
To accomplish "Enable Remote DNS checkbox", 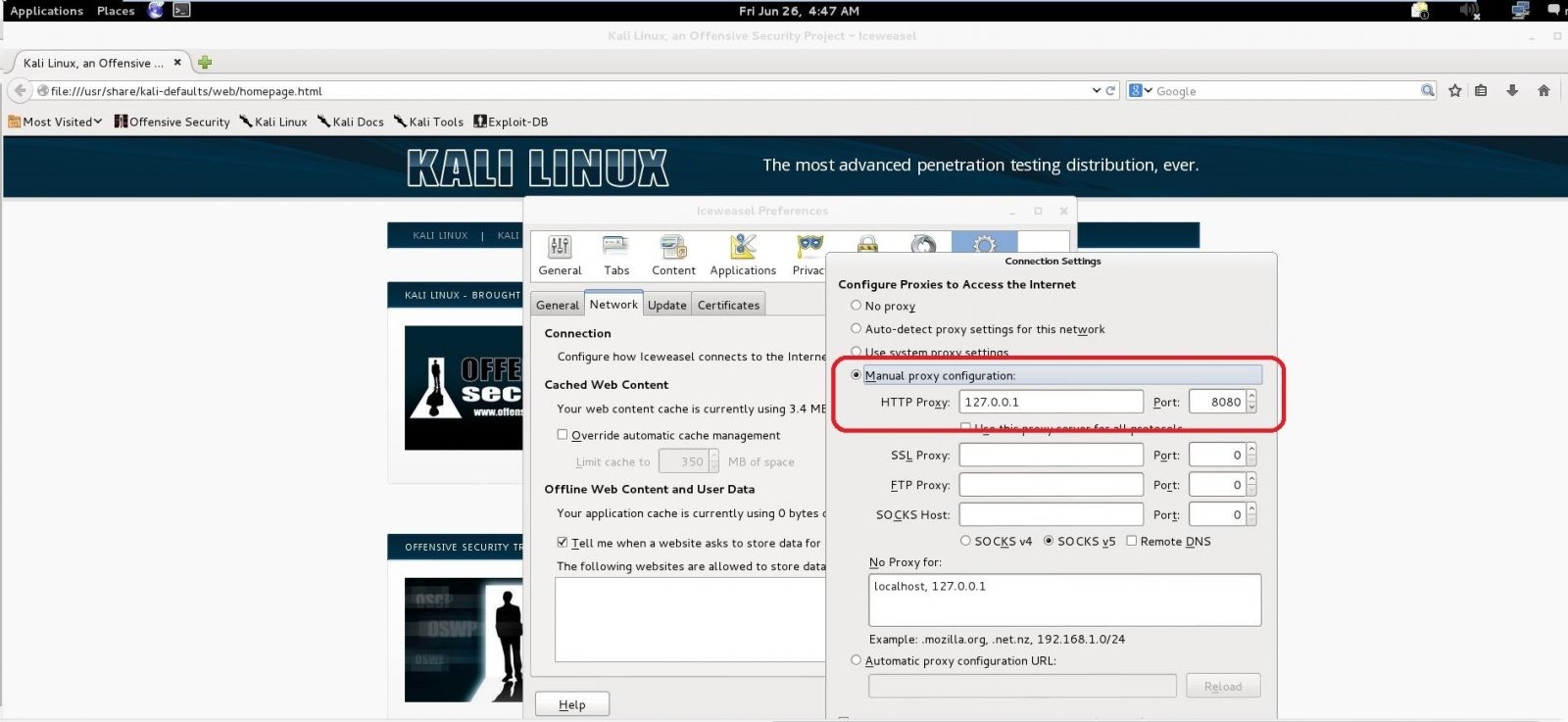I will 1132,541.
